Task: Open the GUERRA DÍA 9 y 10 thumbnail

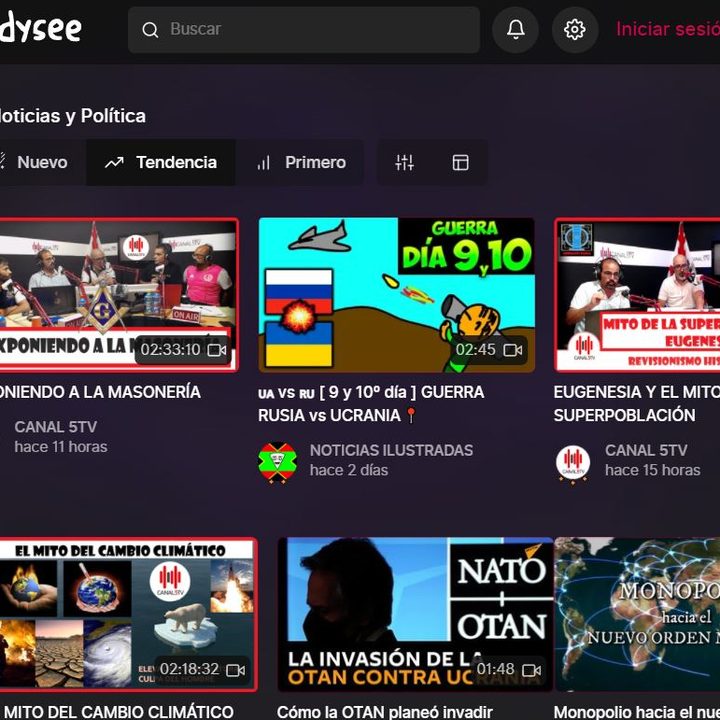Action: 396,295
